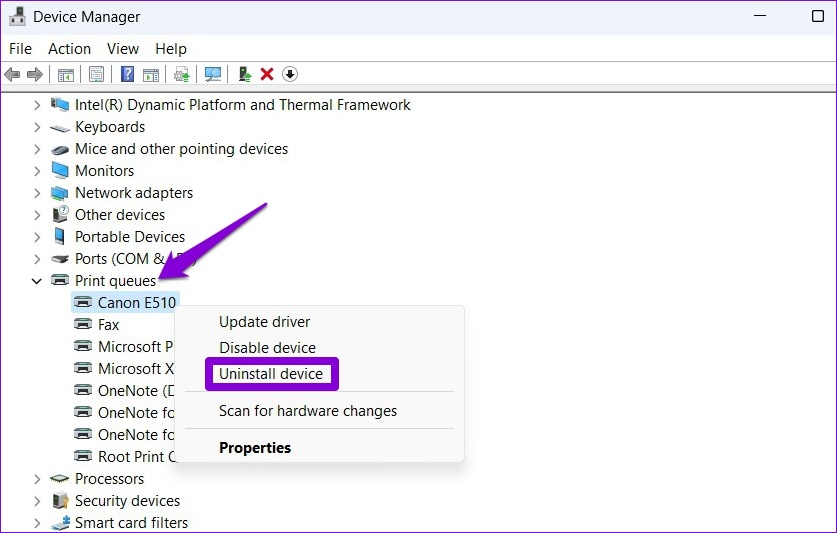Select the Portable Devices tree label
The height and width of the screenshot is (533, 837).
click(x=130, y=237)
